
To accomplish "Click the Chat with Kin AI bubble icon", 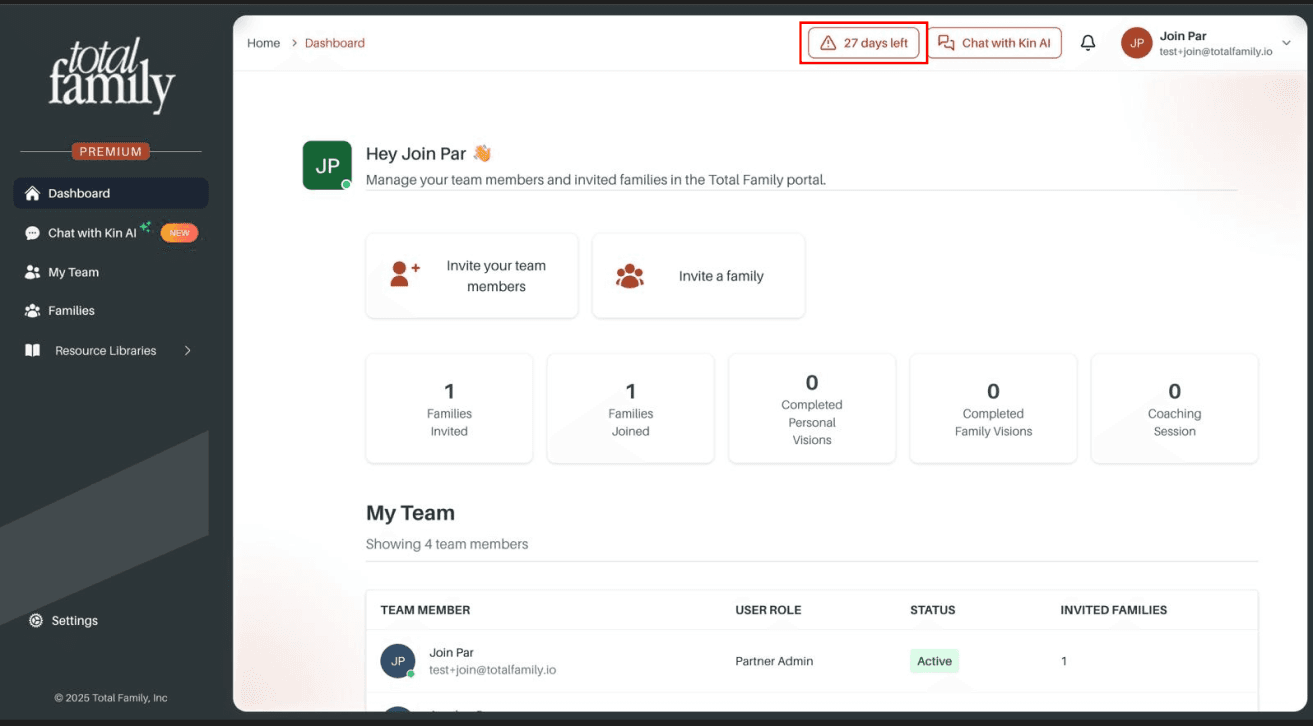I will pos(32,233).
